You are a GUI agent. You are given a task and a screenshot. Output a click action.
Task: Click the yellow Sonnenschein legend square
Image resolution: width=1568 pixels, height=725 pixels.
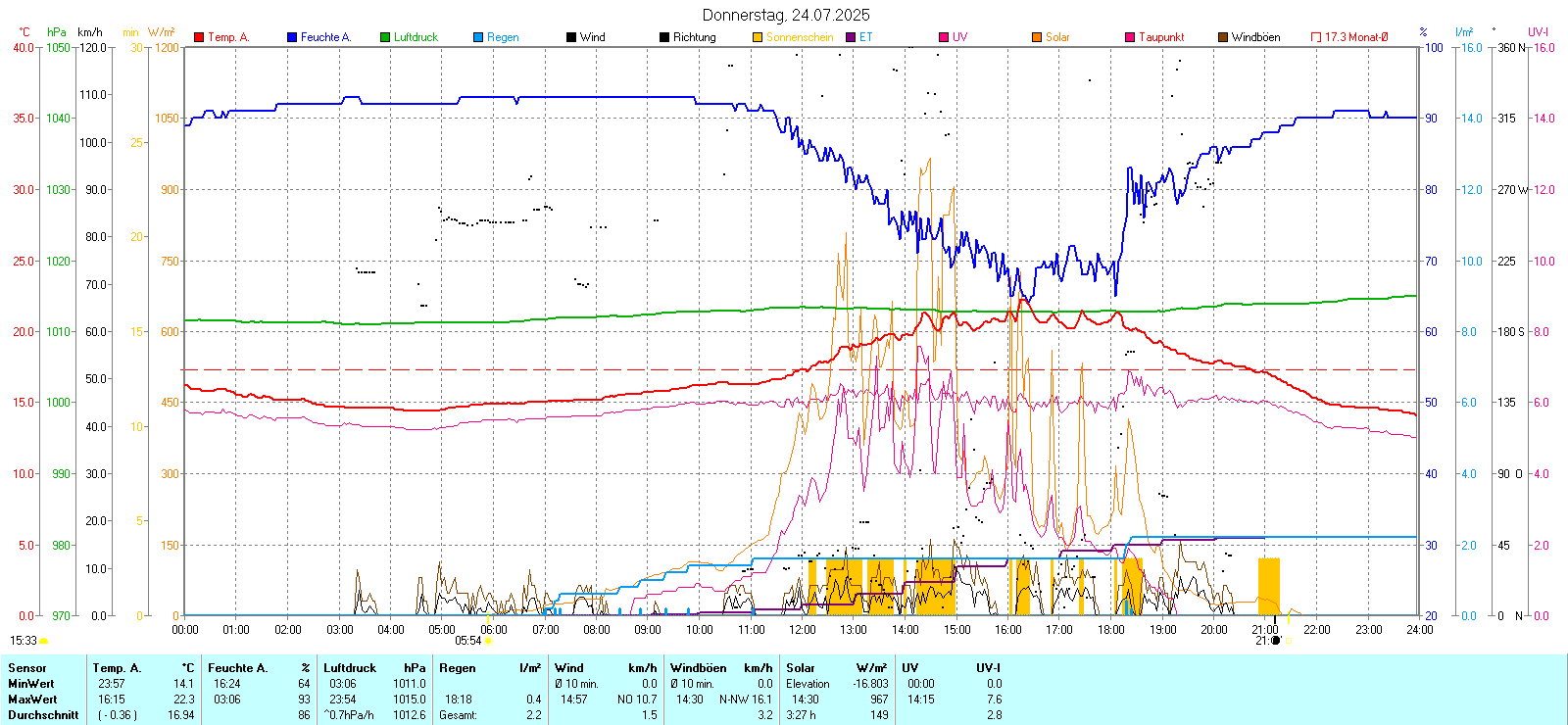coord(758,37)
